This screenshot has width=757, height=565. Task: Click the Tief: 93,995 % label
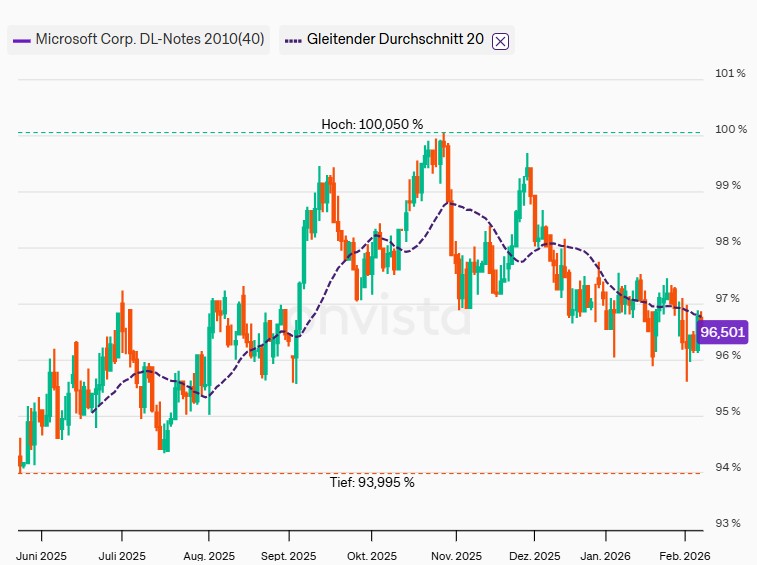372,482
